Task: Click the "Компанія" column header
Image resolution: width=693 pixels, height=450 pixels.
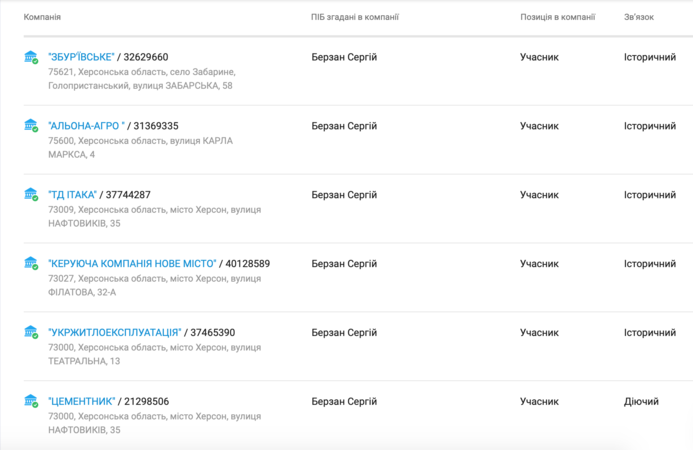Action: [x=42, y=17]
